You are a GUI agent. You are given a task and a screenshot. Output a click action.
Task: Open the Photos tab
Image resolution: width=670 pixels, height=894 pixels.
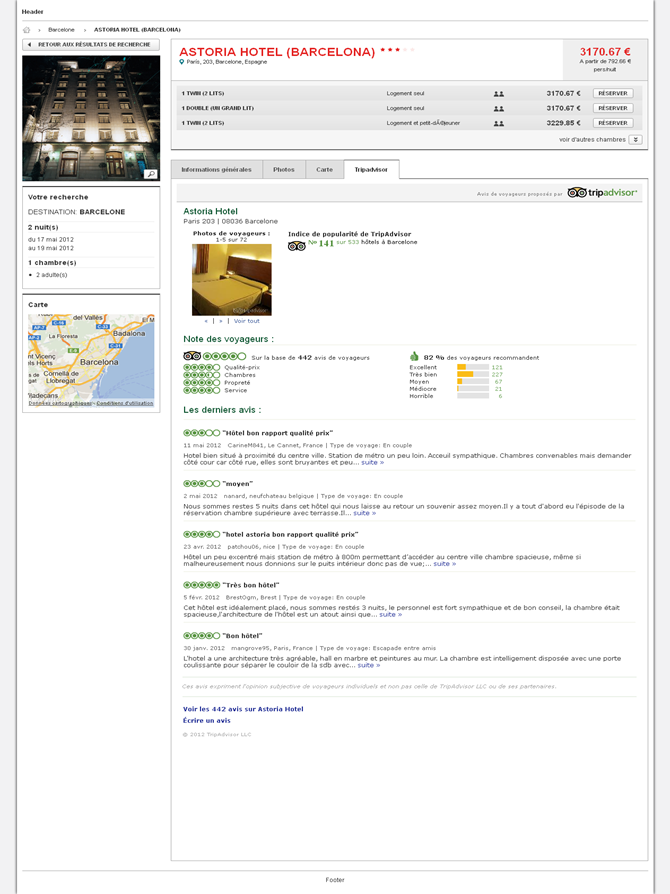[x=284, y=170]
